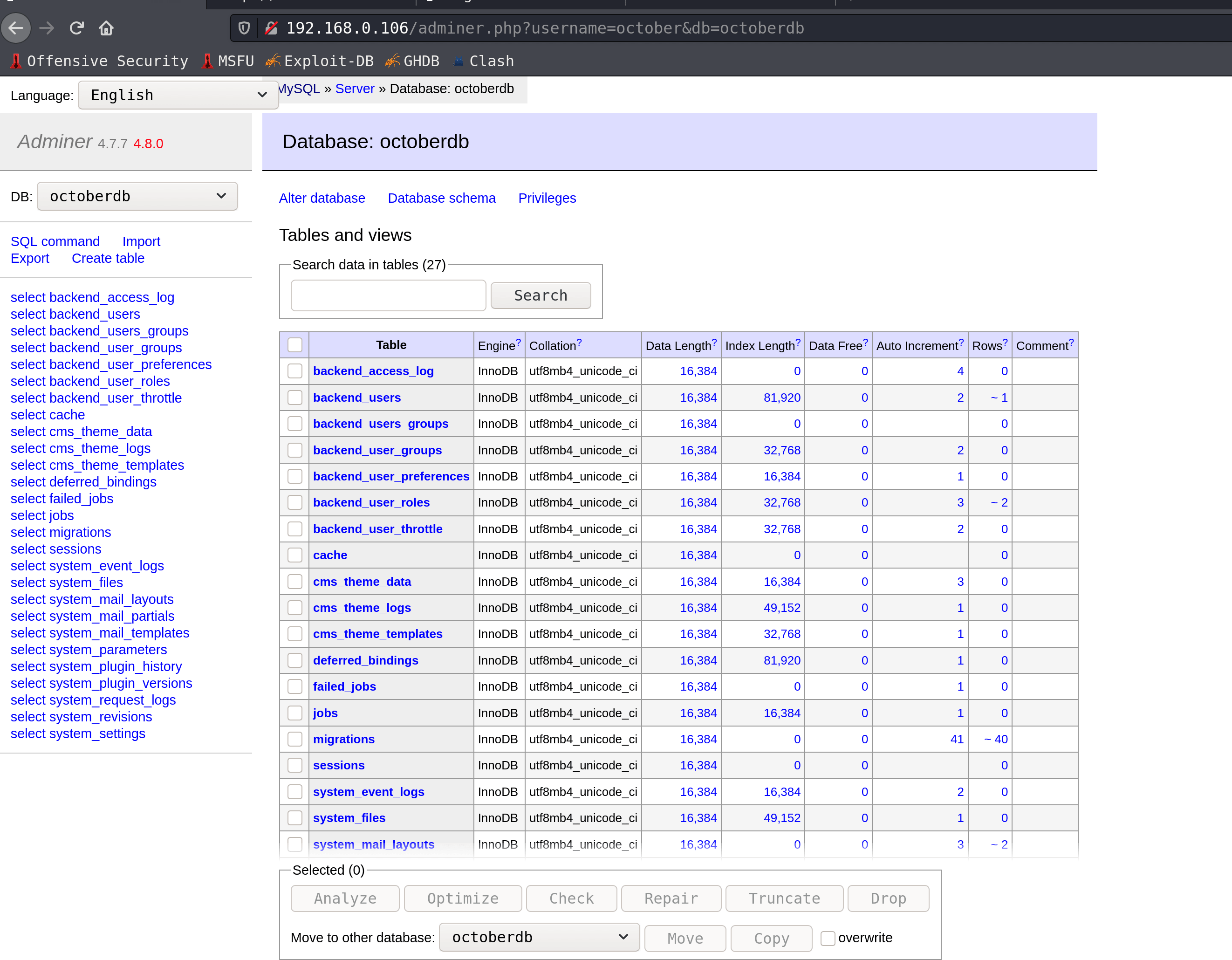
Task: Click the Optimize button
Action: pyautogui.click(x=463, y=898)
